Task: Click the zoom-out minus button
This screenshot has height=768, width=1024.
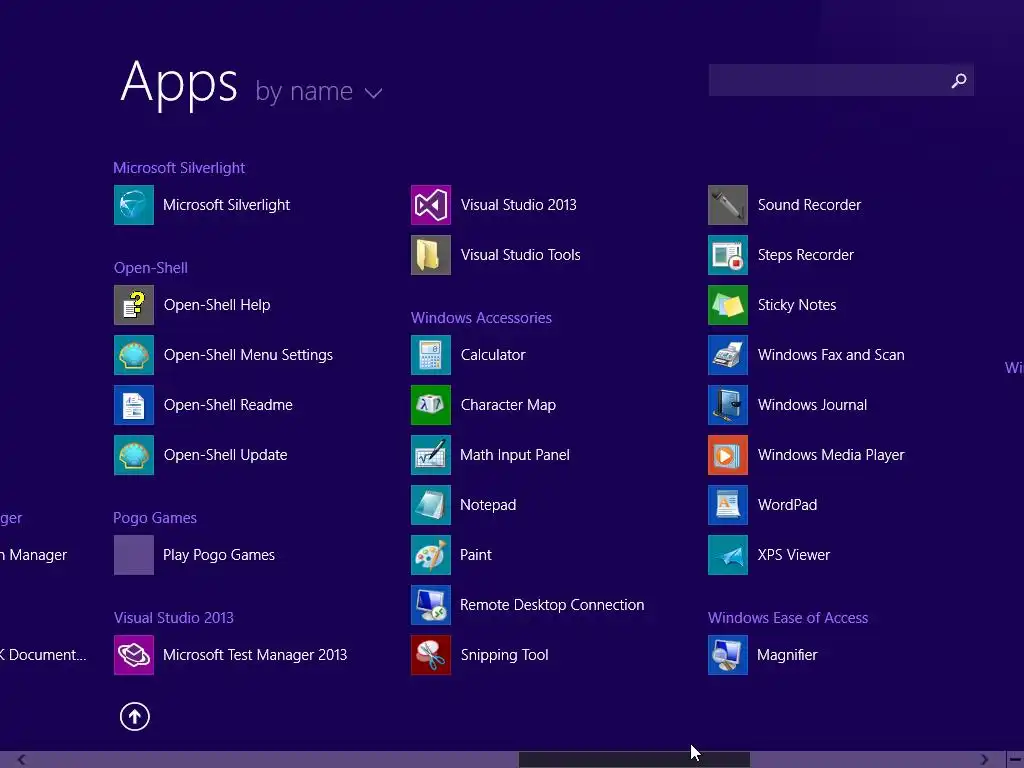Action: click(1016, 760)
